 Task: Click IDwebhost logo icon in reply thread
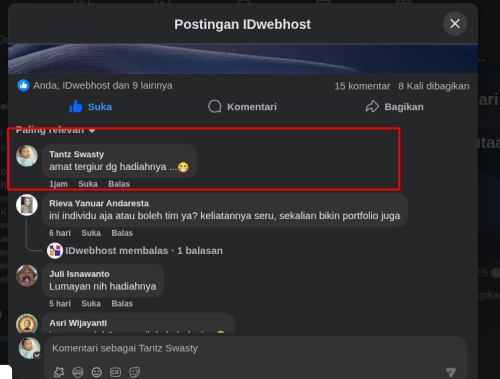[x=55, y=251]
